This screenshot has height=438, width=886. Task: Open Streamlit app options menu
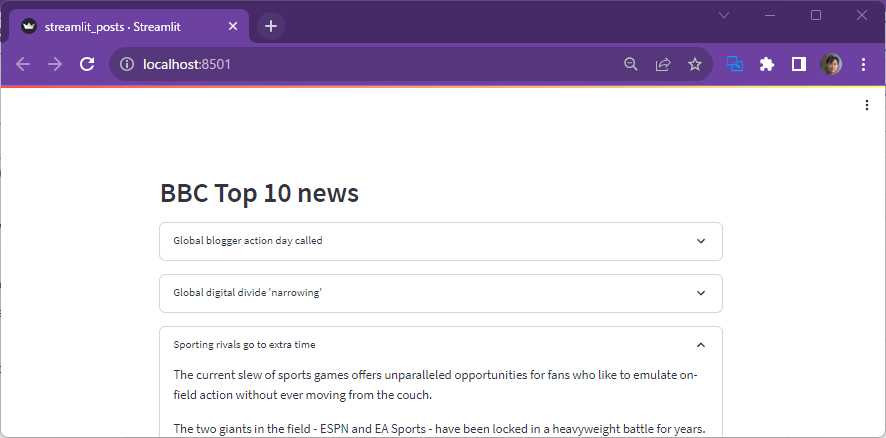pyautogui.click(x=867, y=105)
